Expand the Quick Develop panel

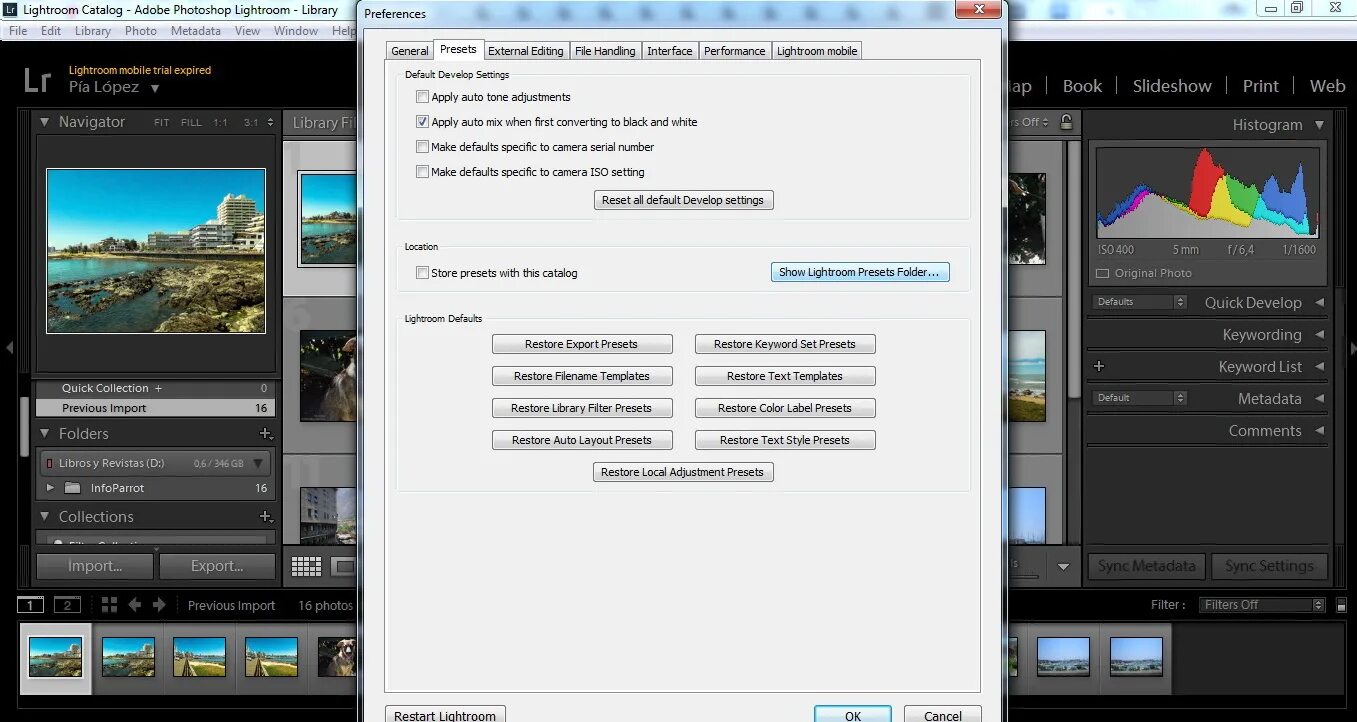point(1319,303)
